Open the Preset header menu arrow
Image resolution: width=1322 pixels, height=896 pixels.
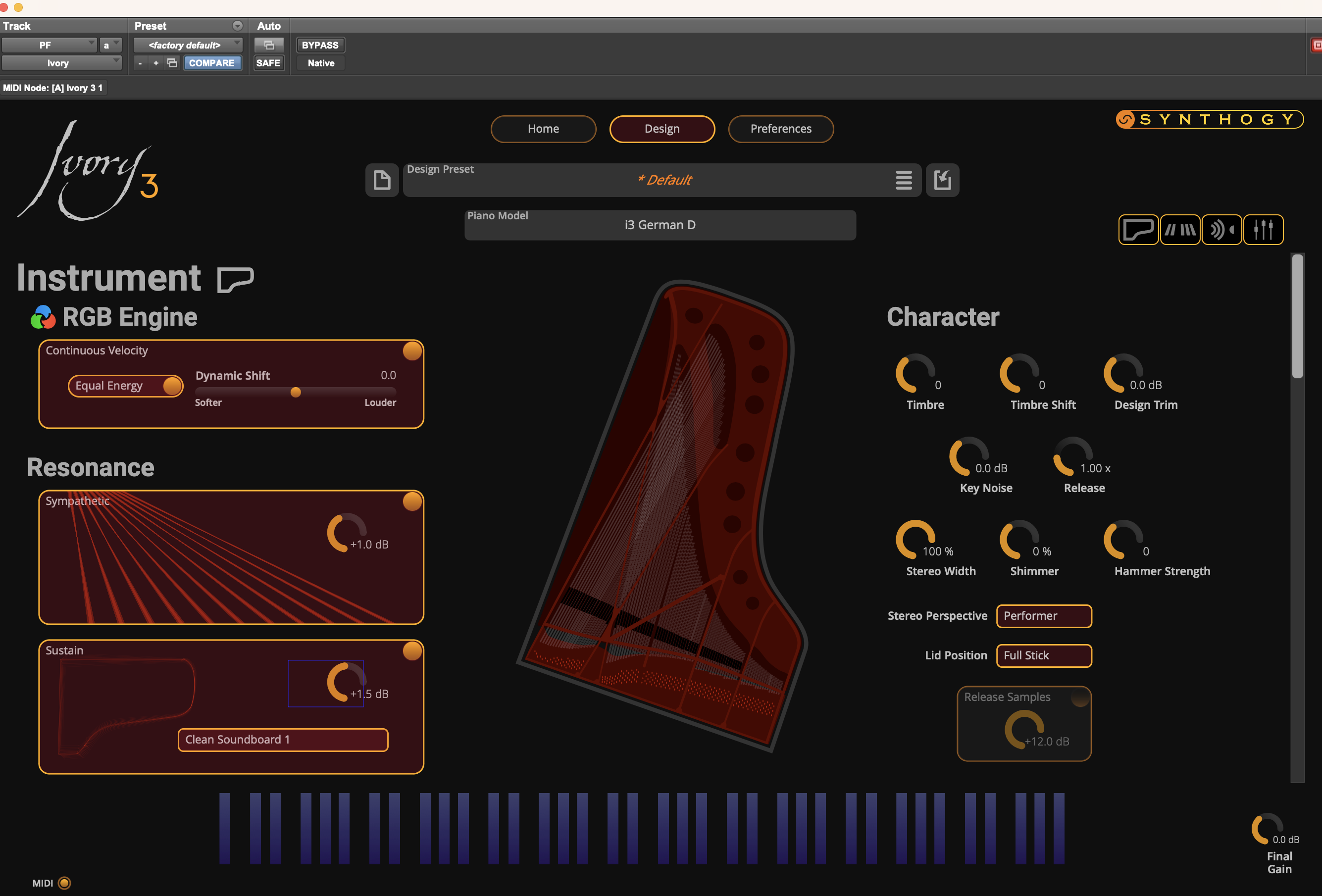click(x=237, y=26)
